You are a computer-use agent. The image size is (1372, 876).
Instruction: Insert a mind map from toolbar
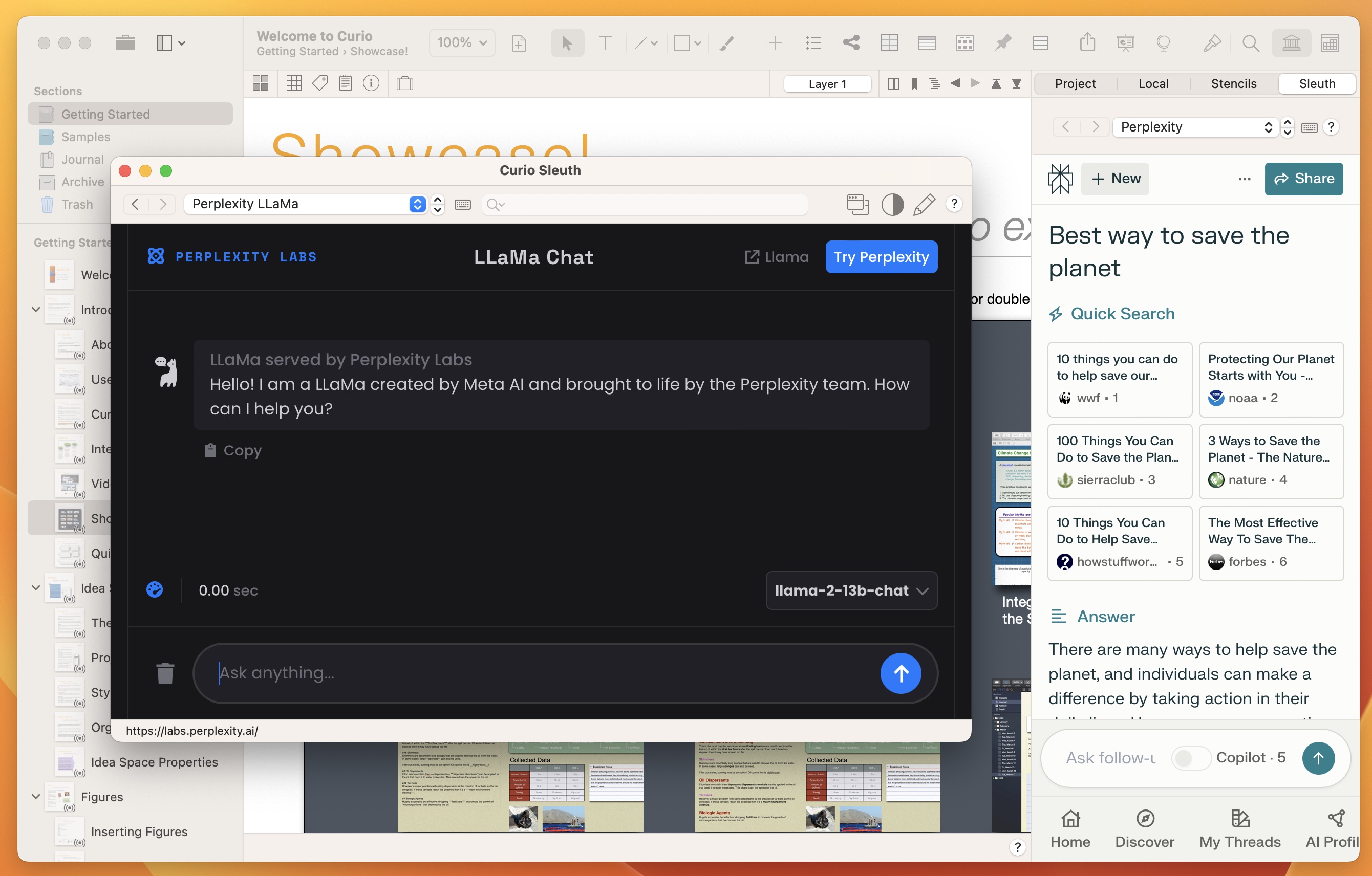point(851,42)
